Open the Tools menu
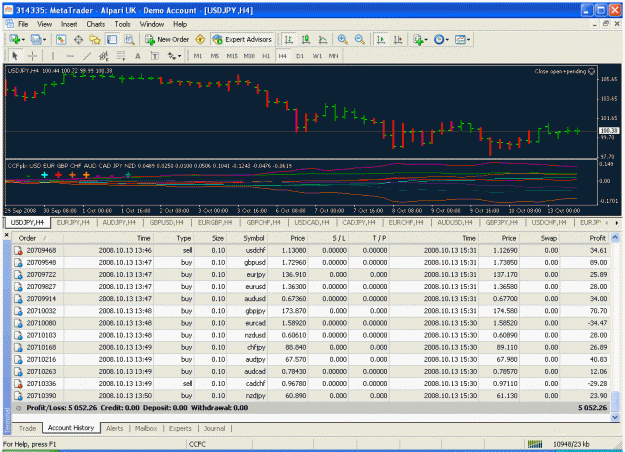625x452 pixels. [x=122, y=24]
